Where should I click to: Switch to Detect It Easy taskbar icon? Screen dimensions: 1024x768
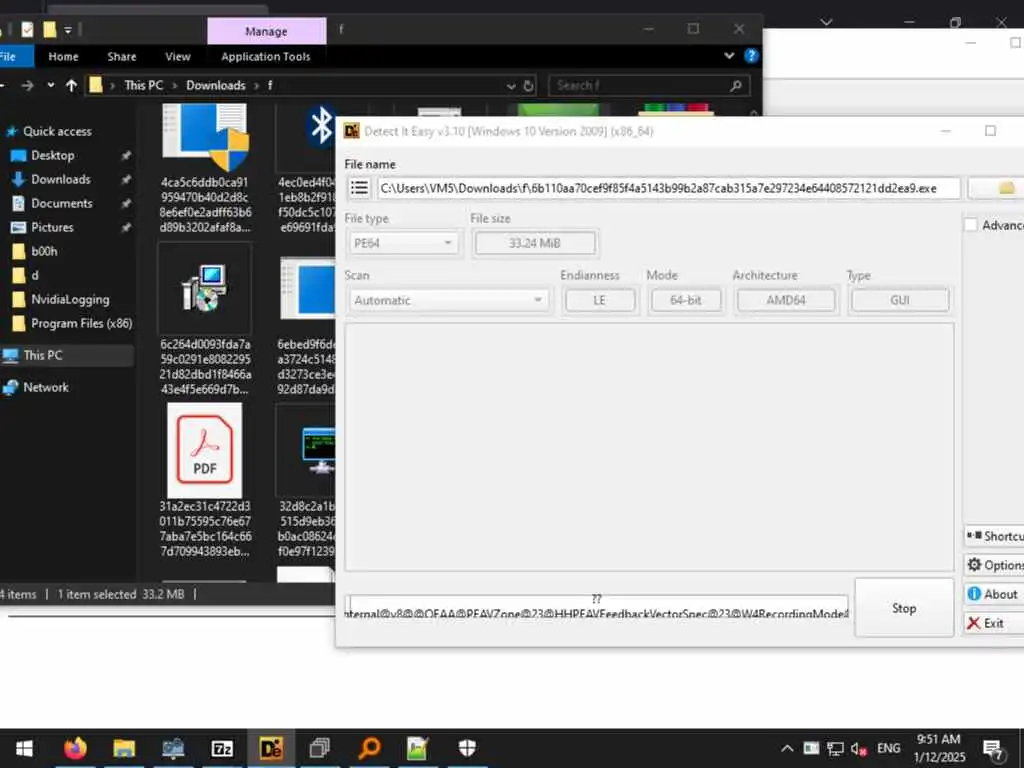pyautogui.click(x=271, y=748)
